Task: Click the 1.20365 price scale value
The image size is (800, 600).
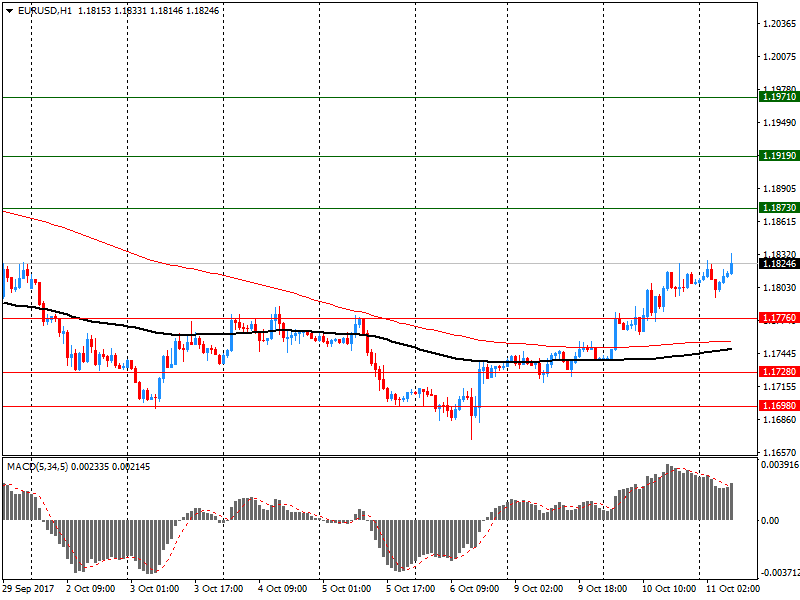Action: (779, 23)
